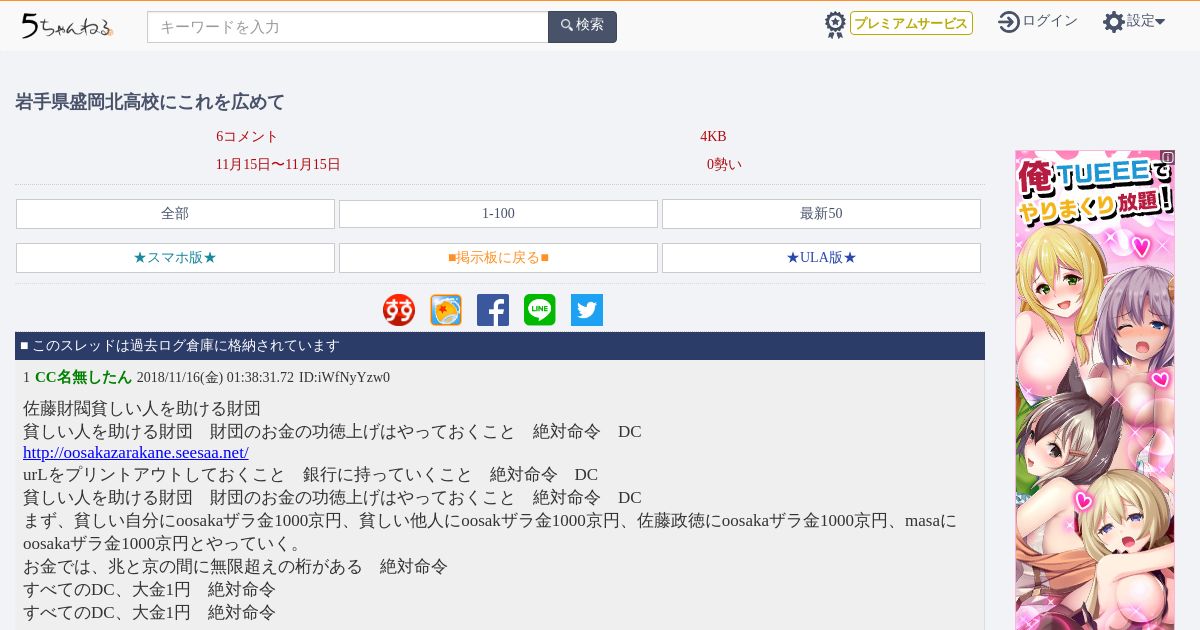This screenshot has width=1200, height=630.
Task: Share the thread on Facebook
Action: pyautogui.click(x=493, y=310)
